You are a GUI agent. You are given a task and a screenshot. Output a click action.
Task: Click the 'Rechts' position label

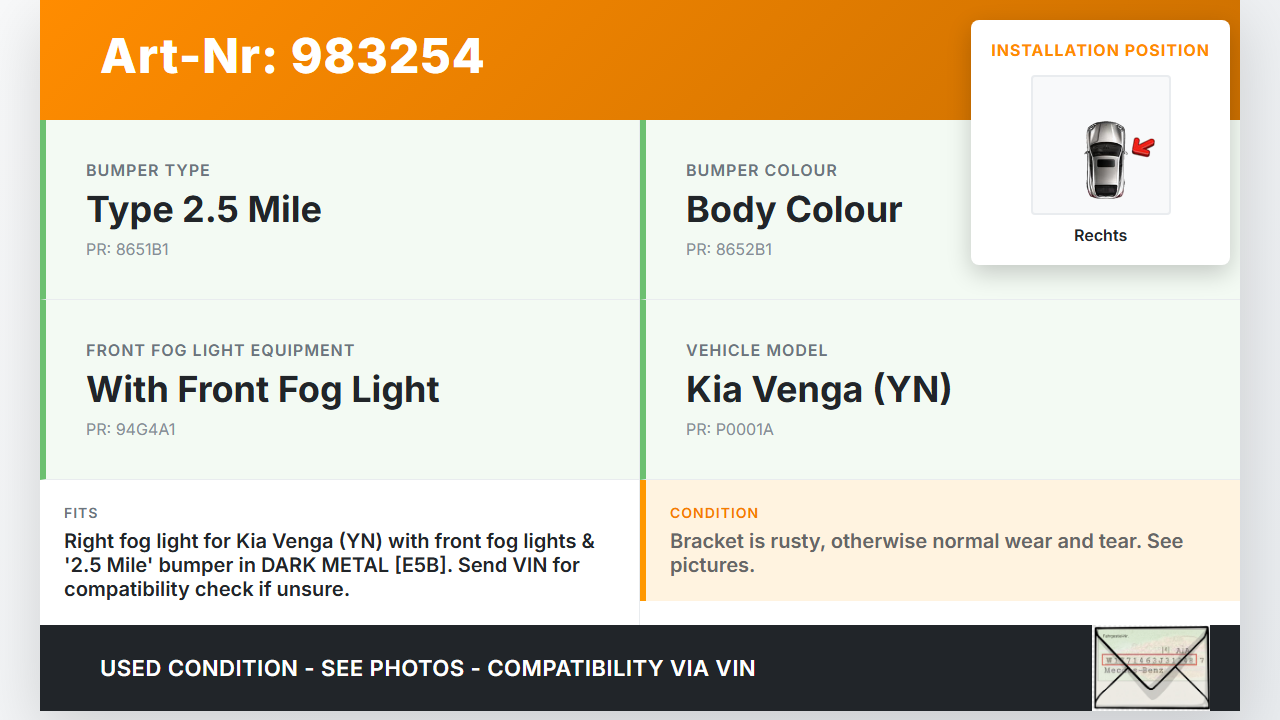pos(1100,236)
